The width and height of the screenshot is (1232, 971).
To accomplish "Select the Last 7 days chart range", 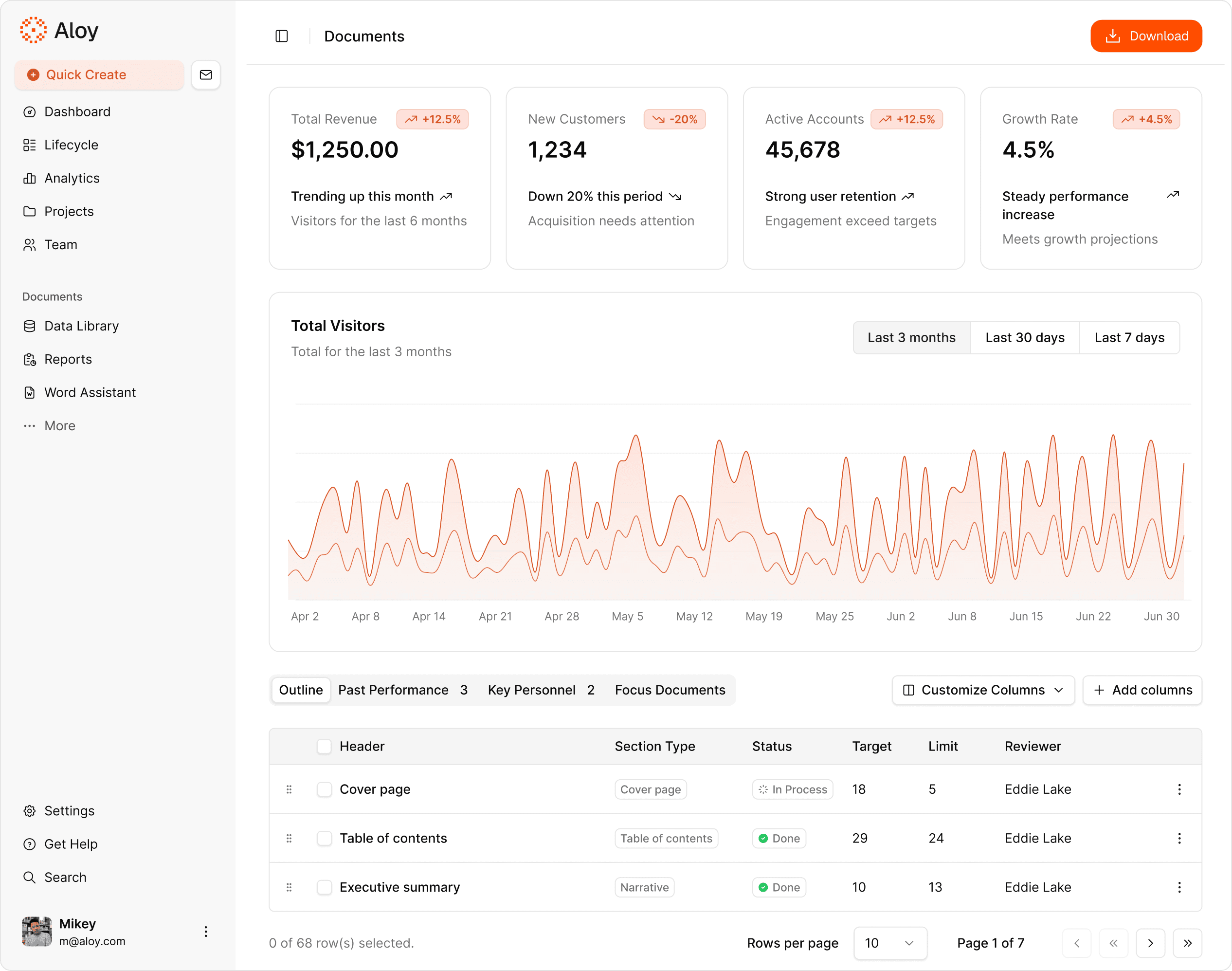I will [1130, 337].
